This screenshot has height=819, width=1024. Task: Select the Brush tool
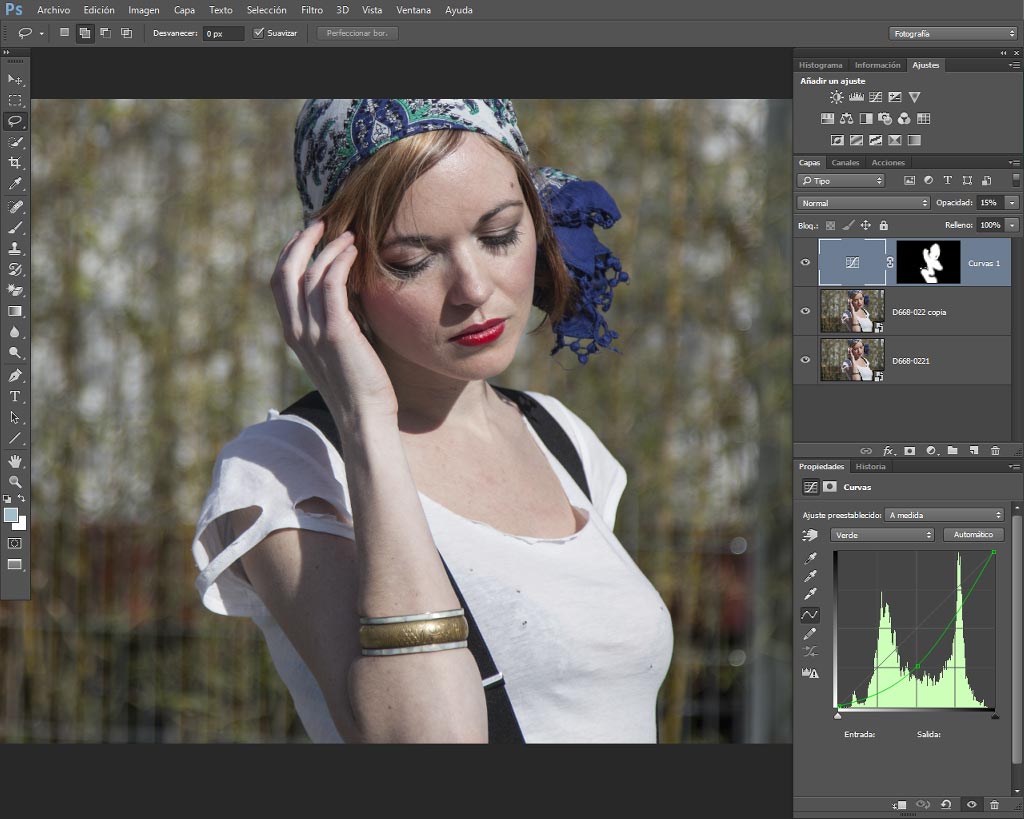point(15,227)
